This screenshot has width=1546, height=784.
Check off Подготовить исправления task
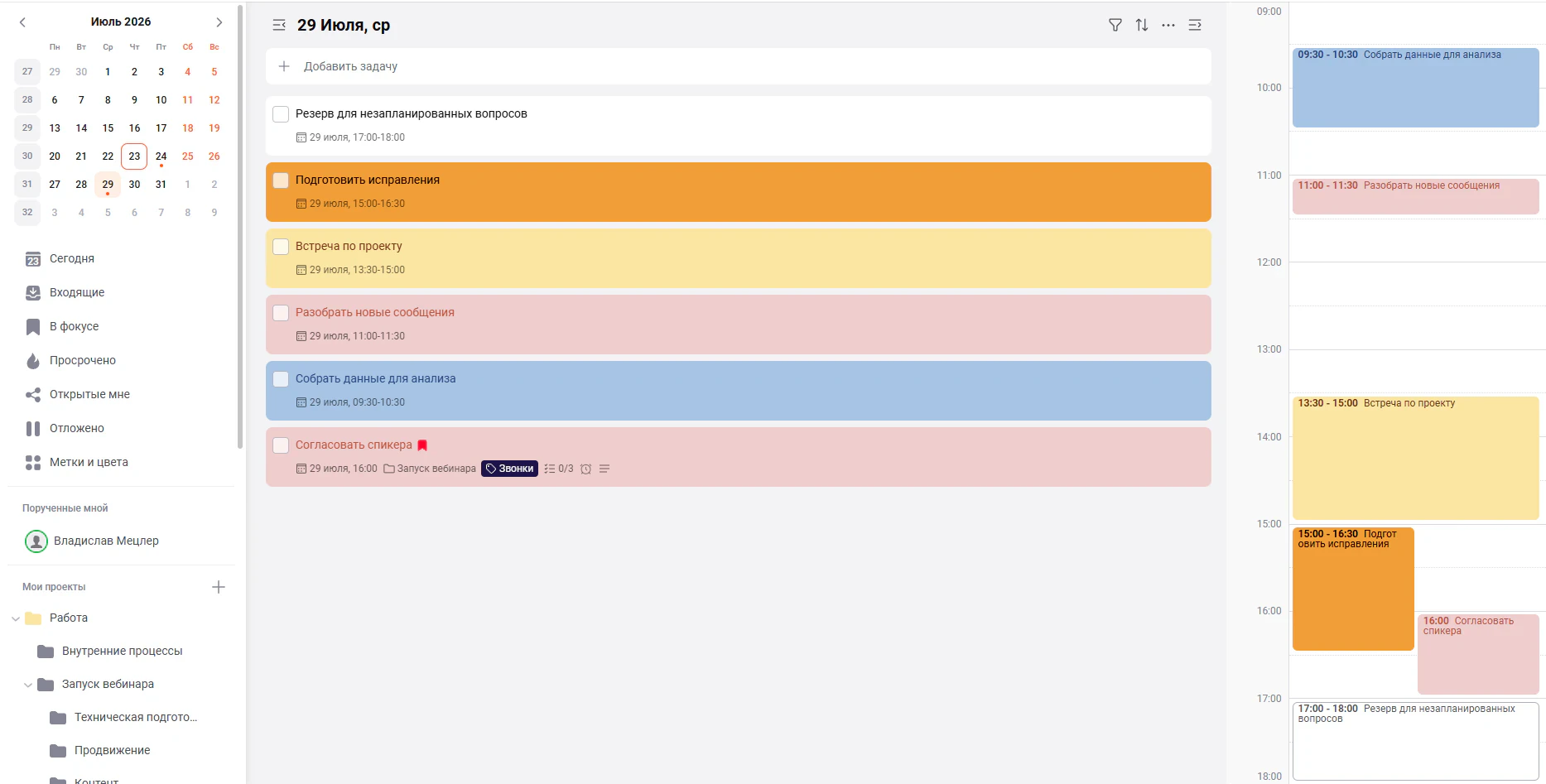pyautogui.click(x=281, y=180)
